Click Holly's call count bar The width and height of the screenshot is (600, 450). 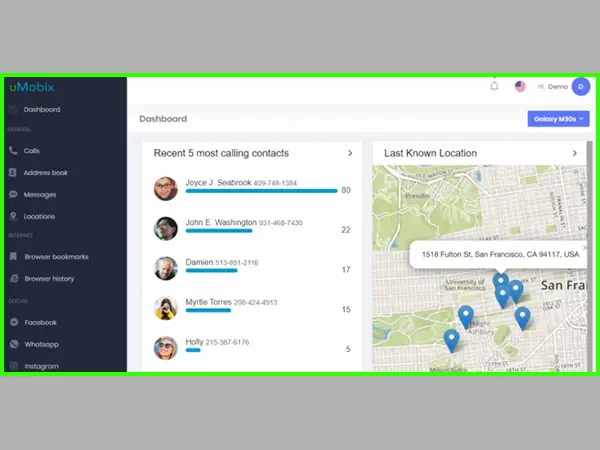193,350
